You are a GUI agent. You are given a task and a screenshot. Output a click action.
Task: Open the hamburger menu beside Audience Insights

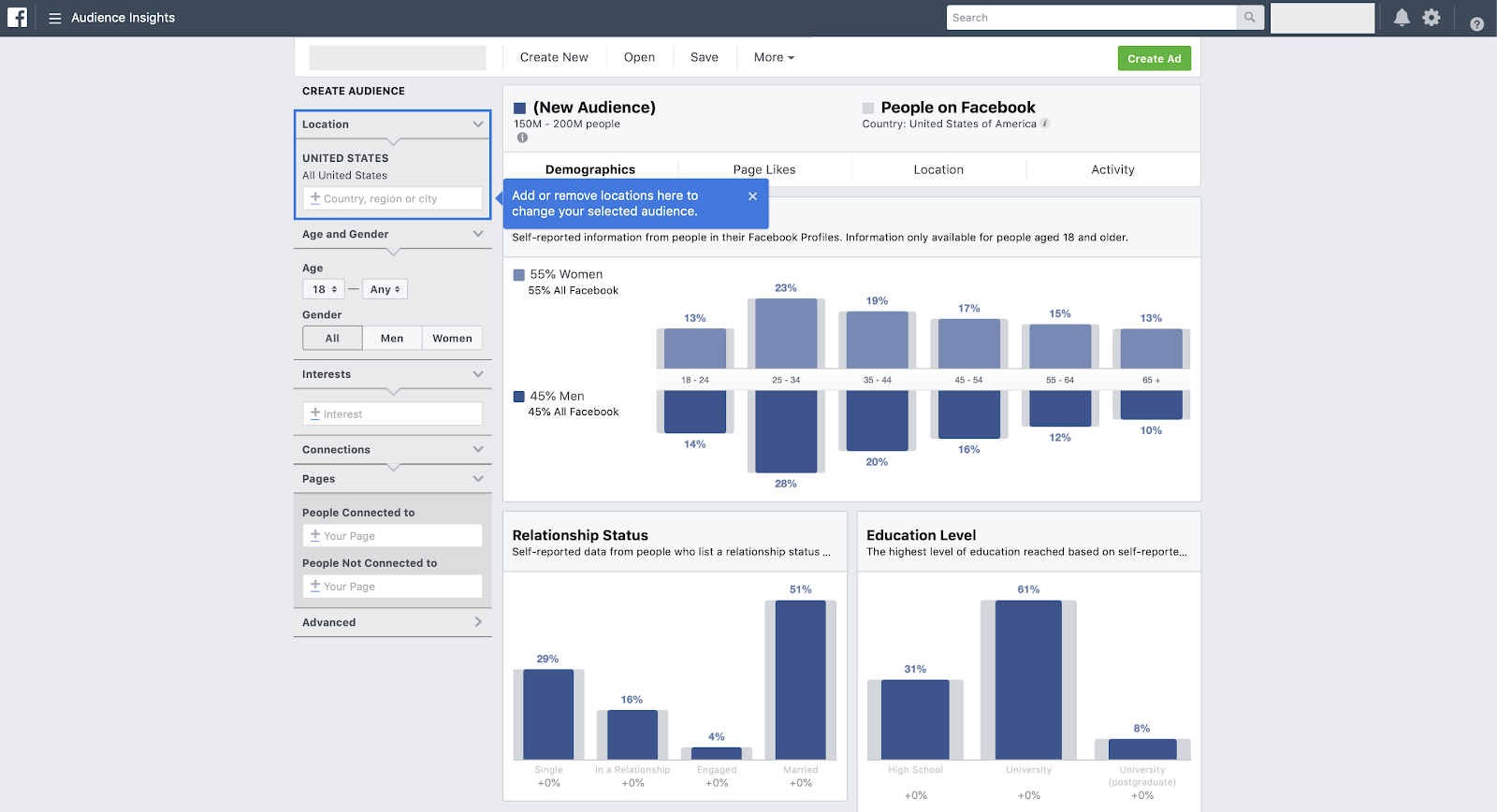55,18
